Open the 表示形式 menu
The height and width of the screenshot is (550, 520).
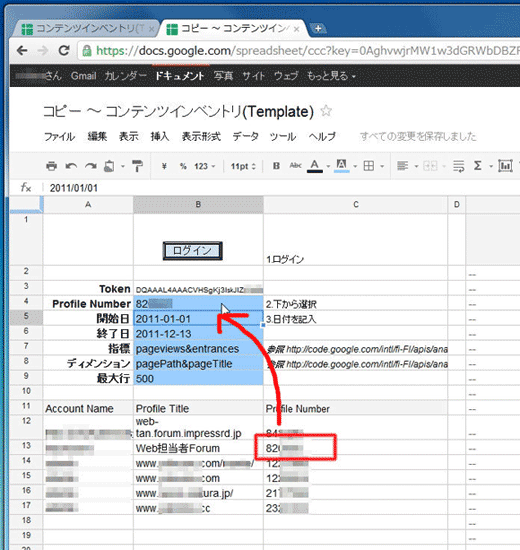201,136
